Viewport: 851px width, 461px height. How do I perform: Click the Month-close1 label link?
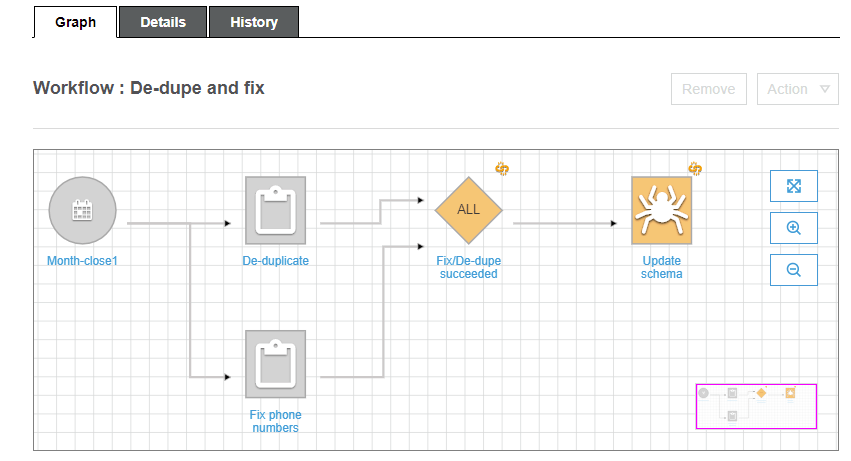tap(82, 261)
